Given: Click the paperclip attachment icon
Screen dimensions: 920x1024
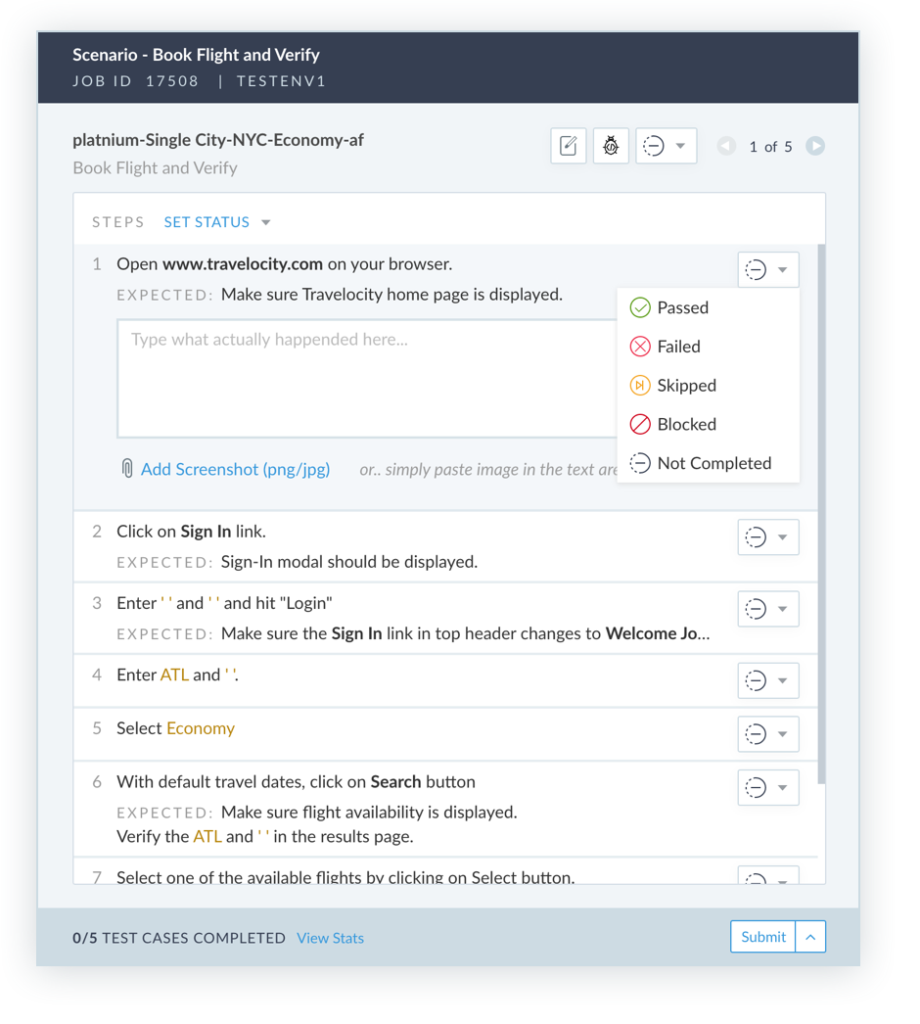Looking at the screenshot, I should [x=127, y=469].
